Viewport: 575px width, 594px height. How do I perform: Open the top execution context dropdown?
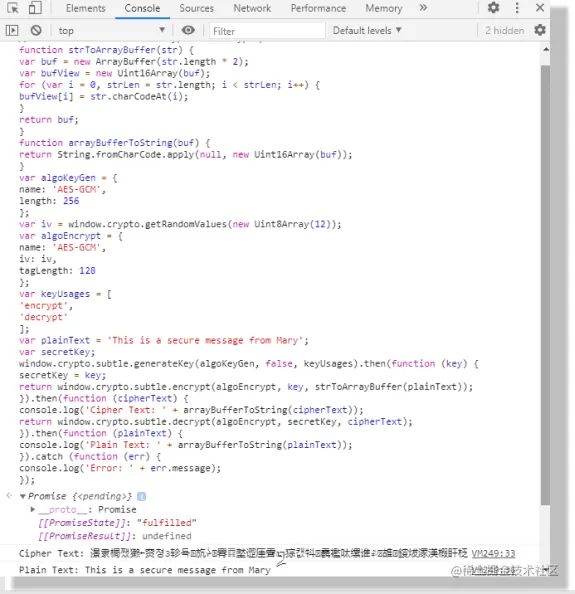click(111, 30)
